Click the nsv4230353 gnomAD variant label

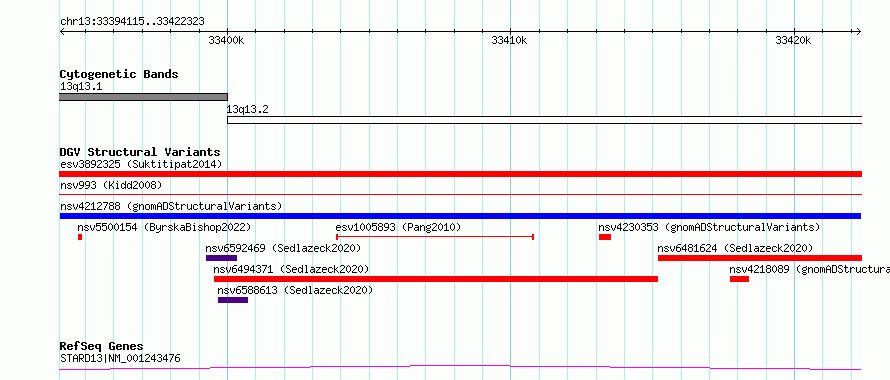(710, 227)
